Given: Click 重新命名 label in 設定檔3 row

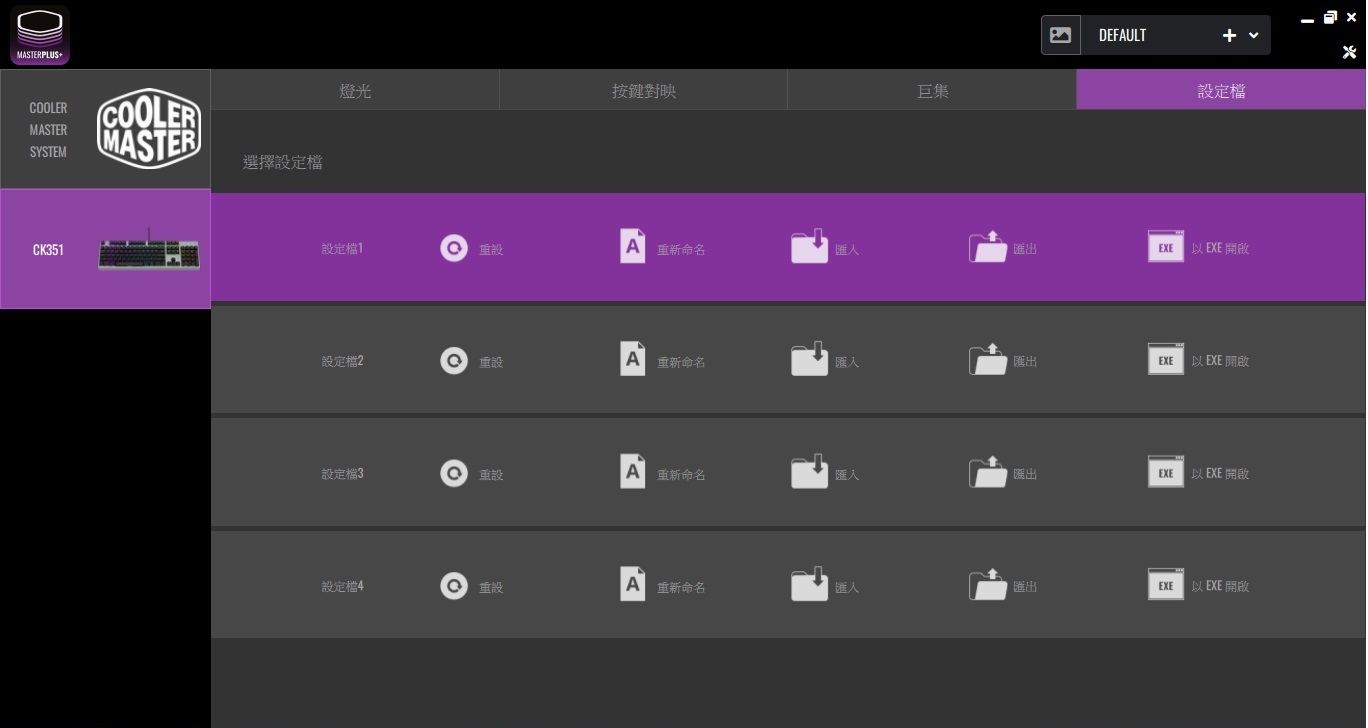Looking at the screenshot, I should tap(681, 475).
